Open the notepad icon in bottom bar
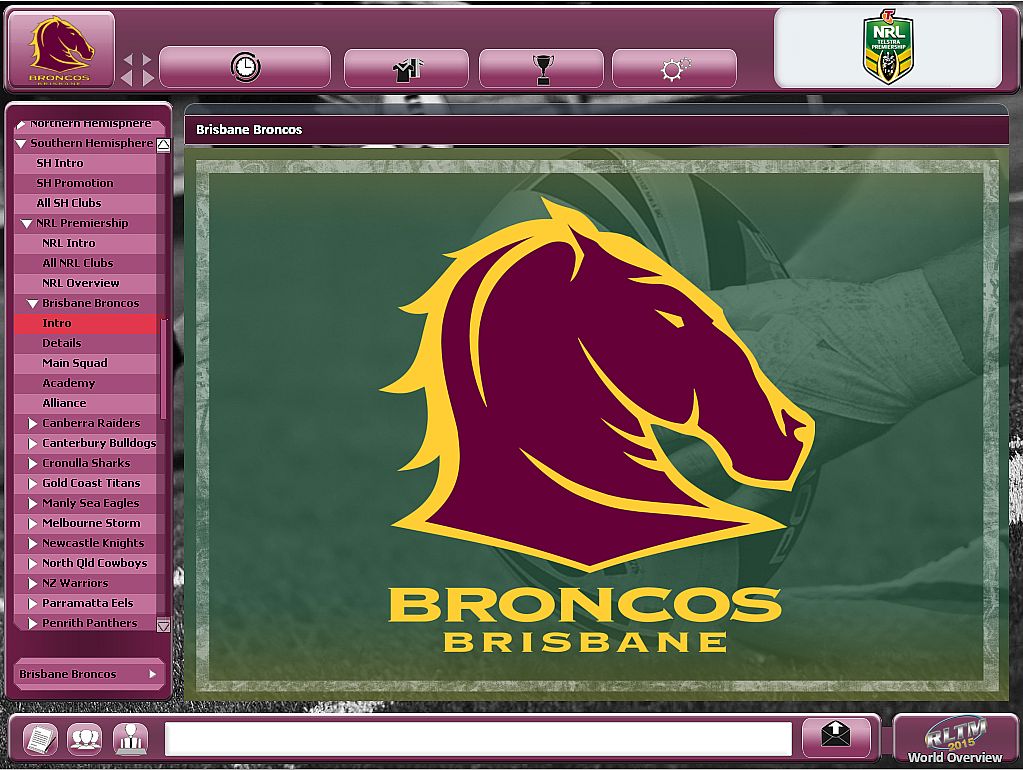The height and width of the screenshot is (770, 1023). click(40, 739)
